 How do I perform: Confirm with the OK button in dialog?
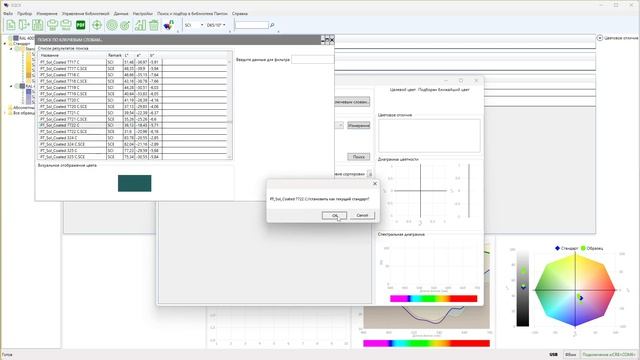click(334, 215)
